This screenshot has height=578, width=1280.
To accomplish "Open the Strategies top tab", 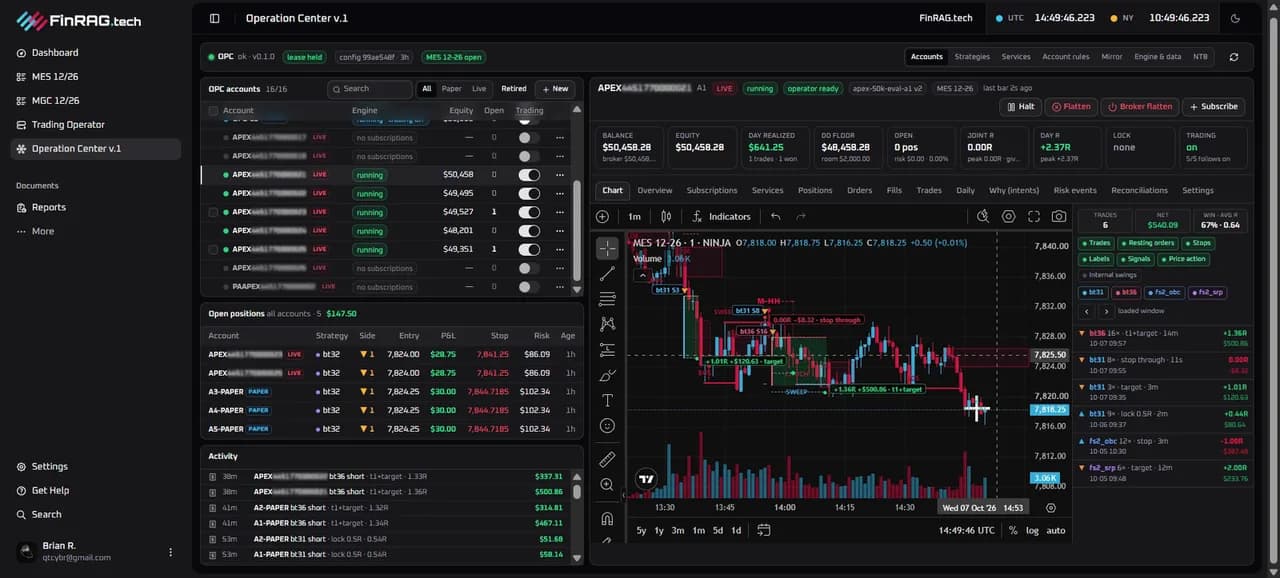I will point(972,57).
